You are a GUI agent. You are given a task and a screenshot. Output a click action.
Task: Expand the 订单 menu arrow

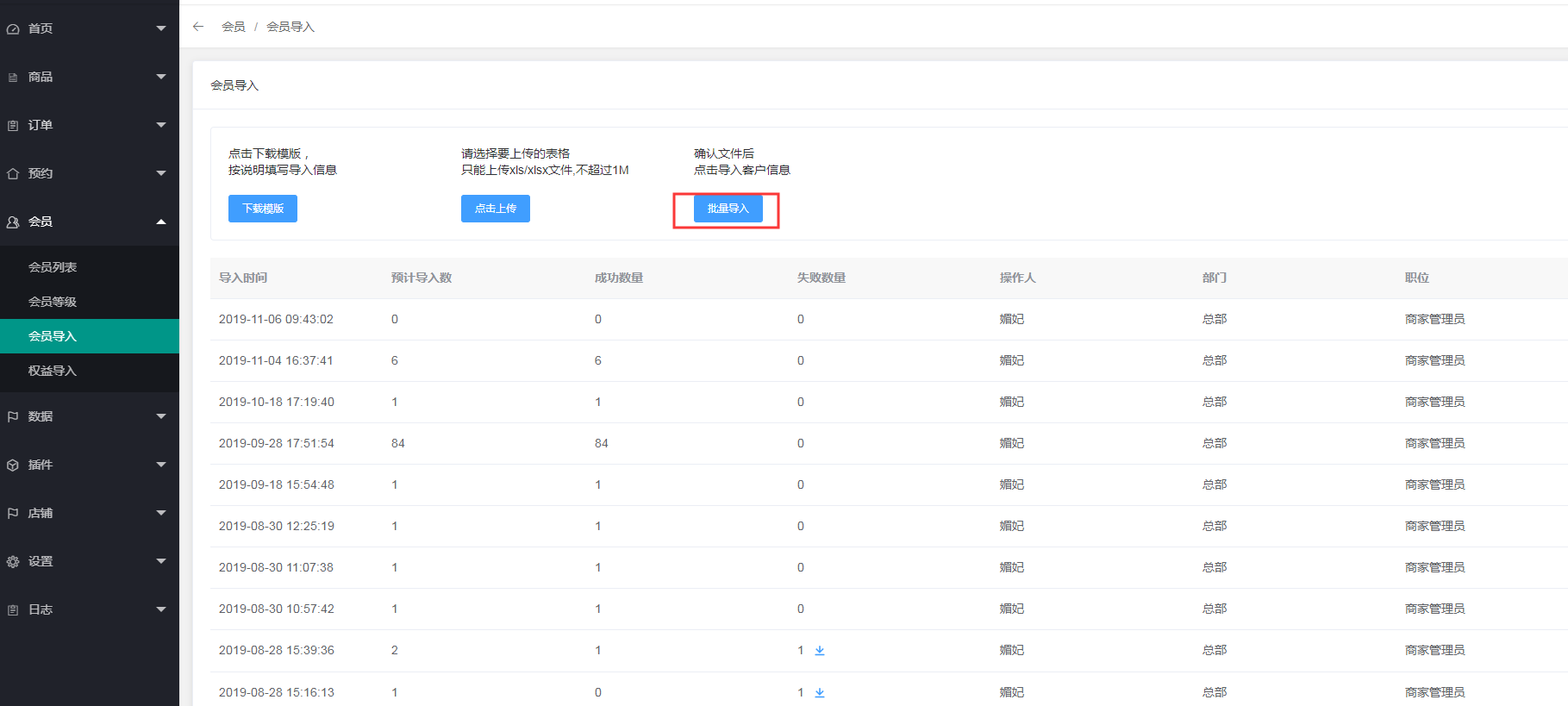(161, 125)
